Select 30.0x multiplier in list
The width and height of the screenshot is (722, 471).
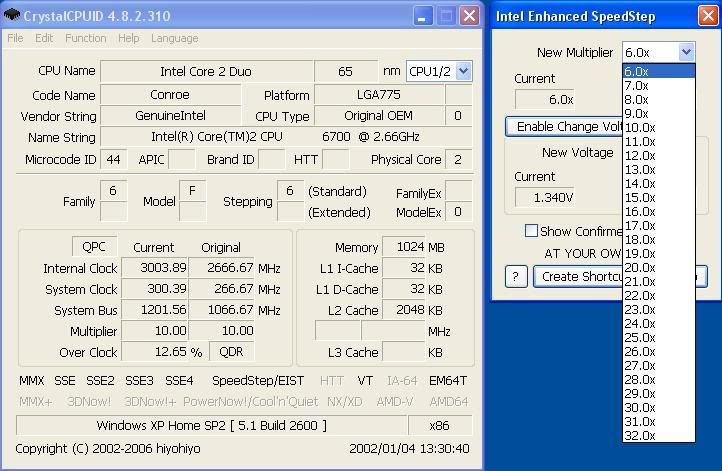[x=658, y=407]
